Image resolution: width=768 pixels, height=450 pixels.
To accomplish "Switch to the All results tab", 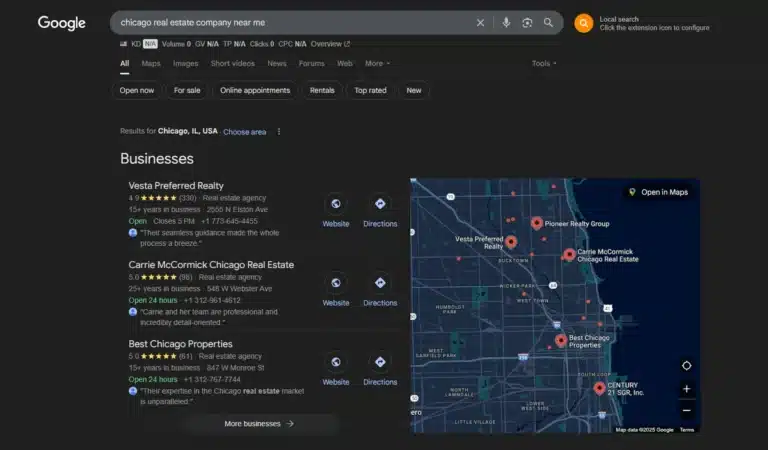I will [124, 63].
